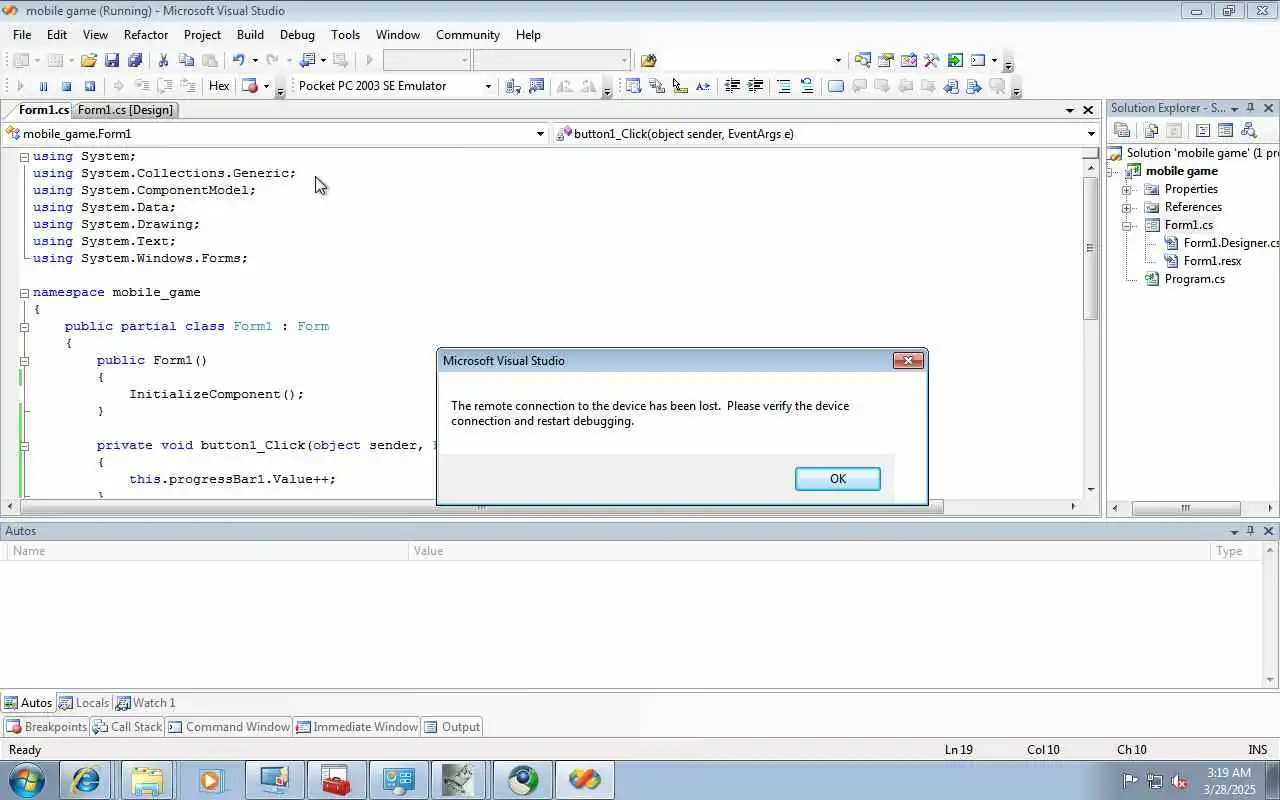
Task: Open the Debug menu
Action: pyautogui.click(x=297, y=34)
